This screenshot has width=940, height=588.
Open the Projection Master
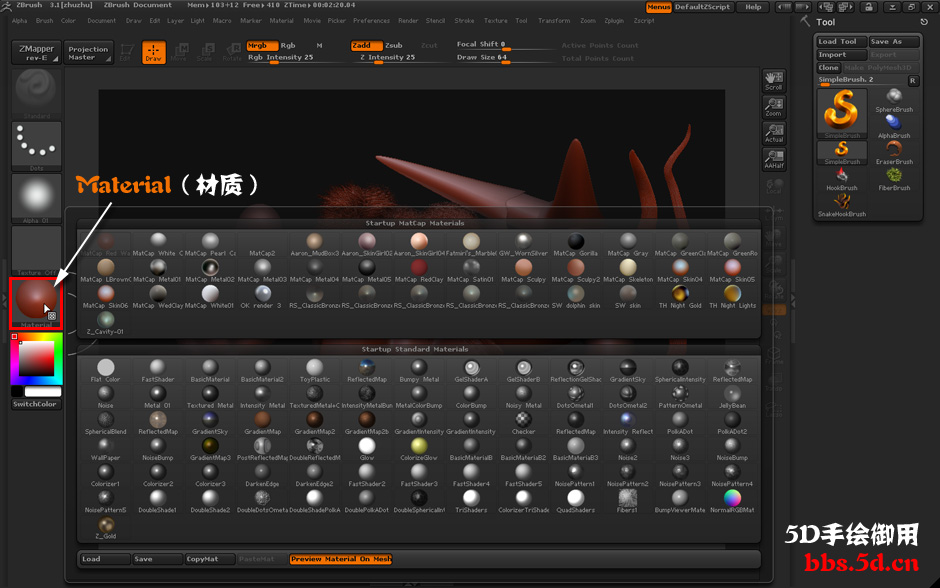[x=88, y=53]
